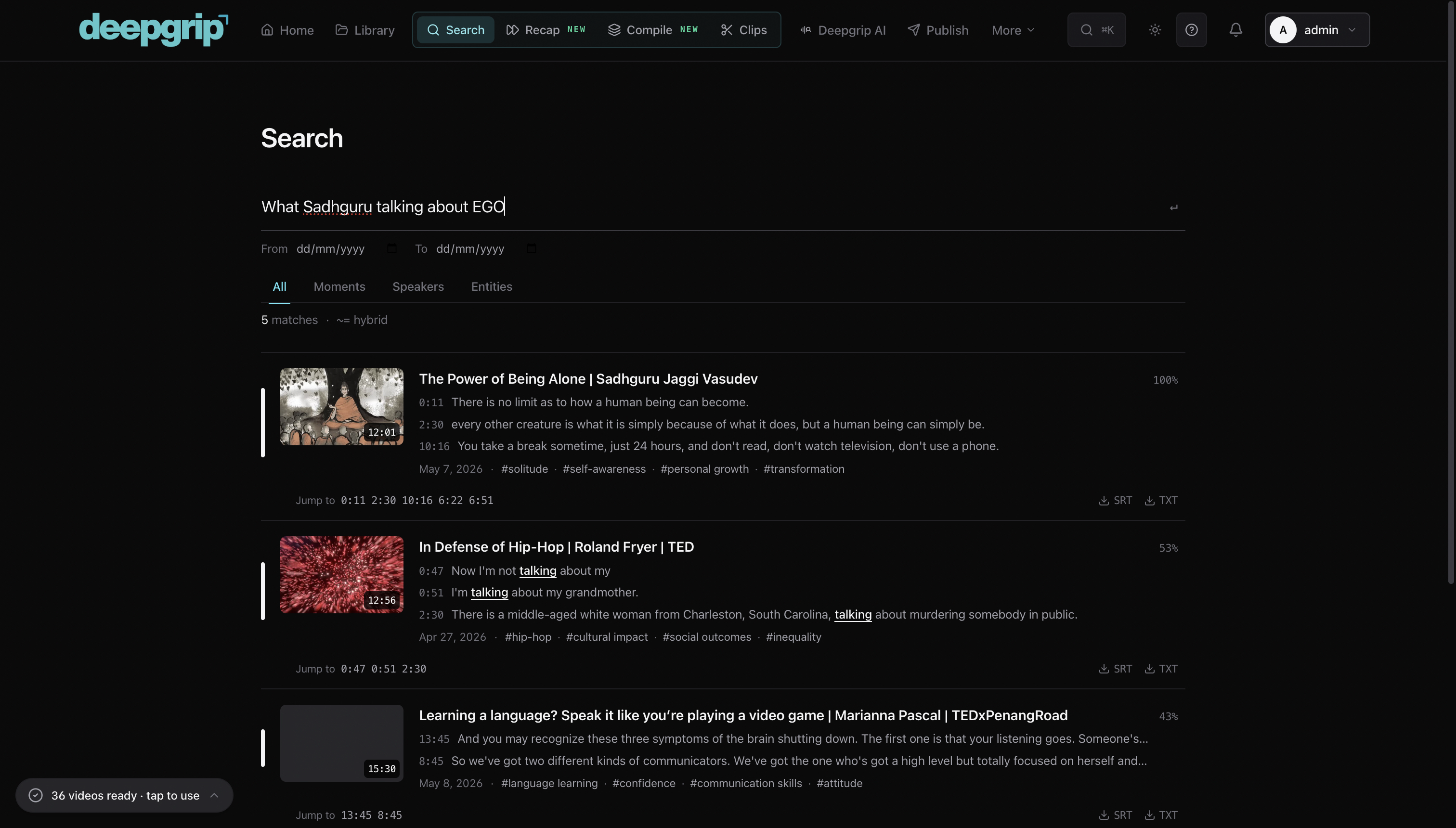Go to the Home page

click(x=287, y=30)
